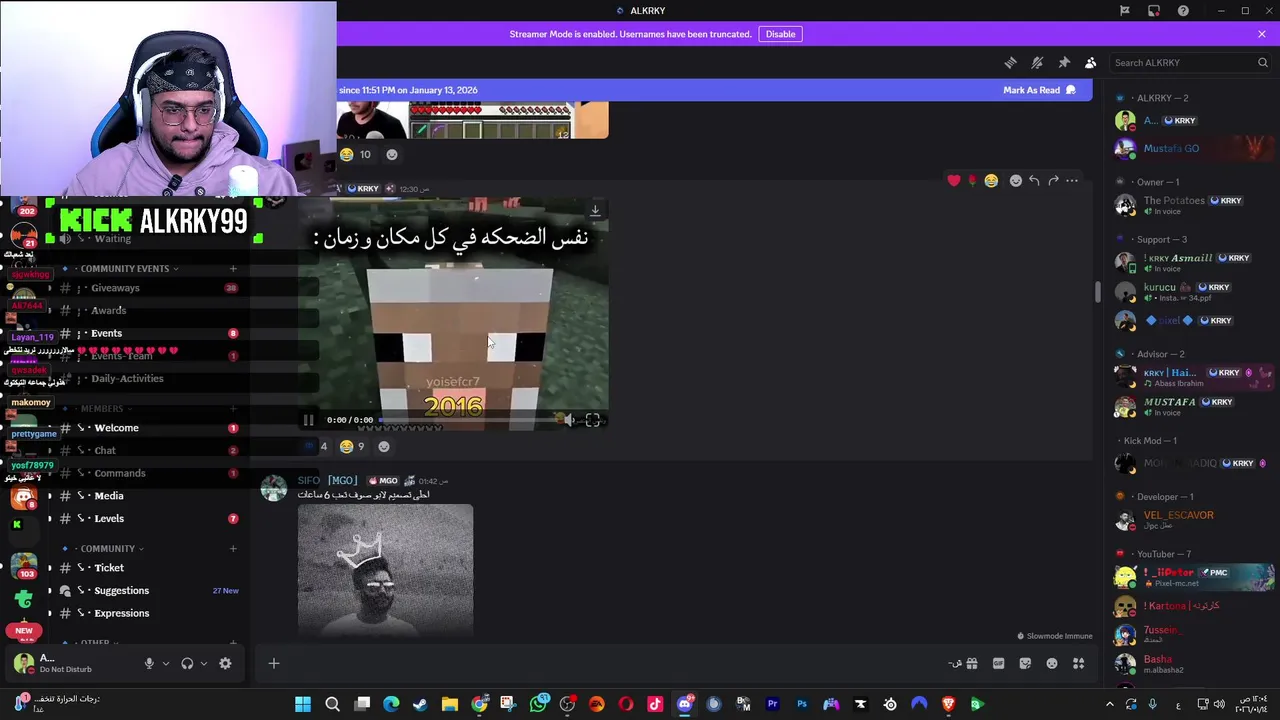Add heart reaction from message hover bar
Screen dimensions: 1280x720
tap(954, 181)
